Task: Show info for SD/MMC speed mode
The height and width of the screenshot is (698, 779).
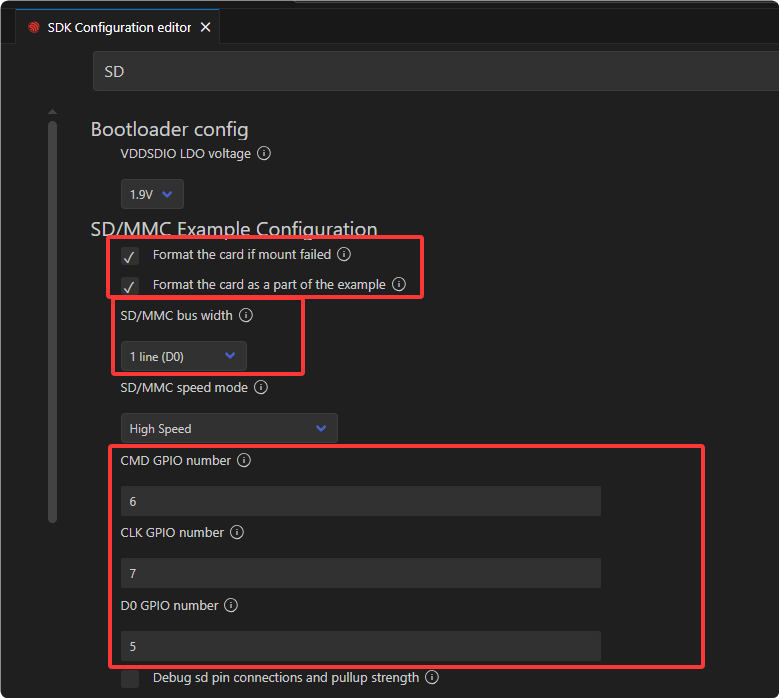Action: tap(261, 387)
